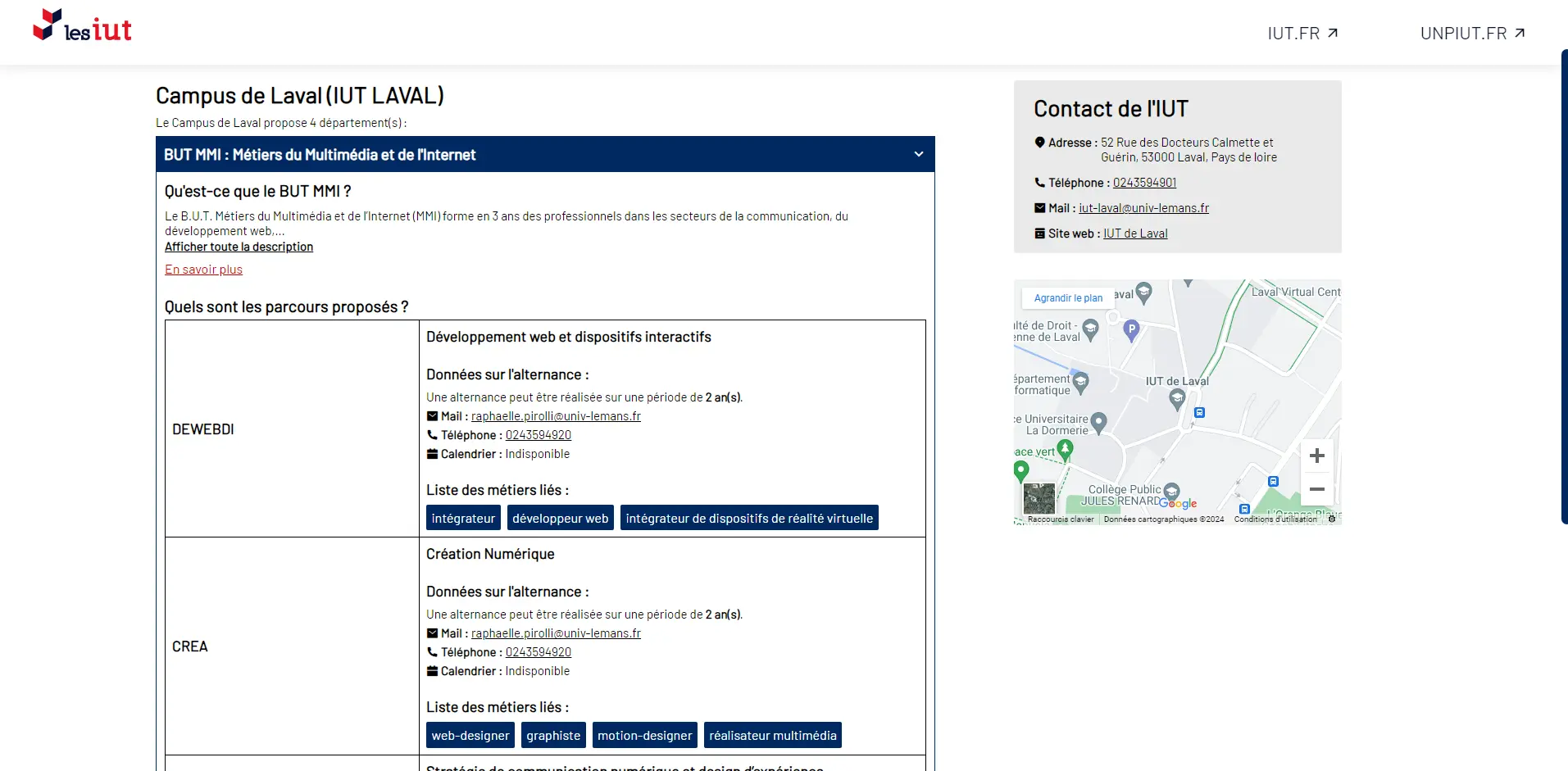
Task: Zoom out on the map
Action: point(1316,489)
